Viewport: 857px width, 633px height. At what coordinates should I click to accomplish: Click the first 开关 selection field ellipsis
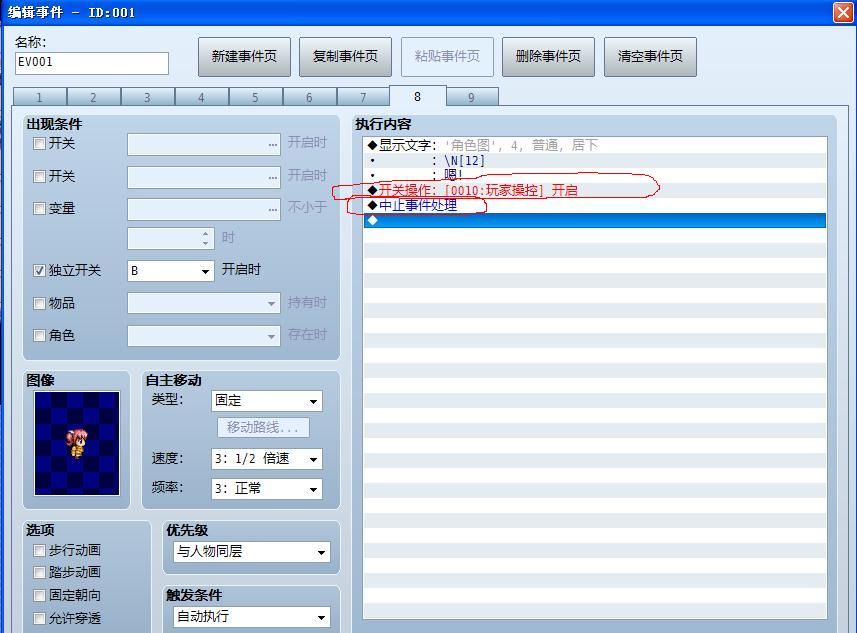[x=273, y=145]
